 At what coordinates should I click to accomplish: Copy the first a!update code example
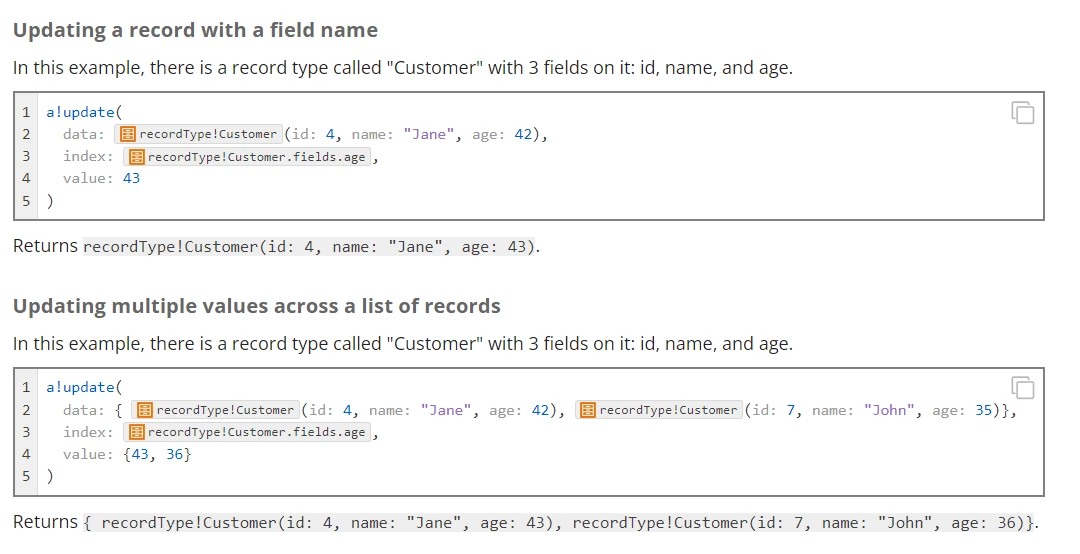[x=1023, y=112]
